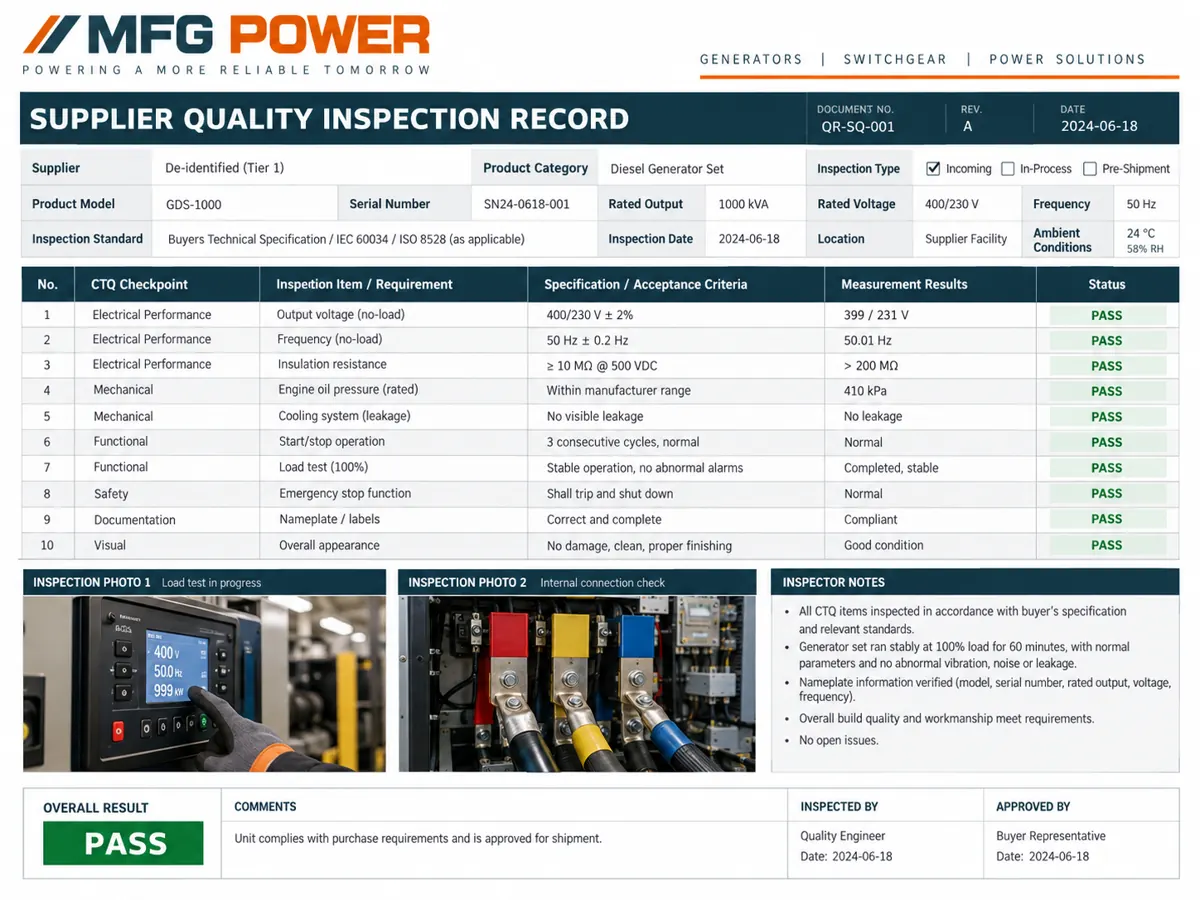Click result Completed, stable
This screenshot has width=1200, height=900.
point(890,468)
